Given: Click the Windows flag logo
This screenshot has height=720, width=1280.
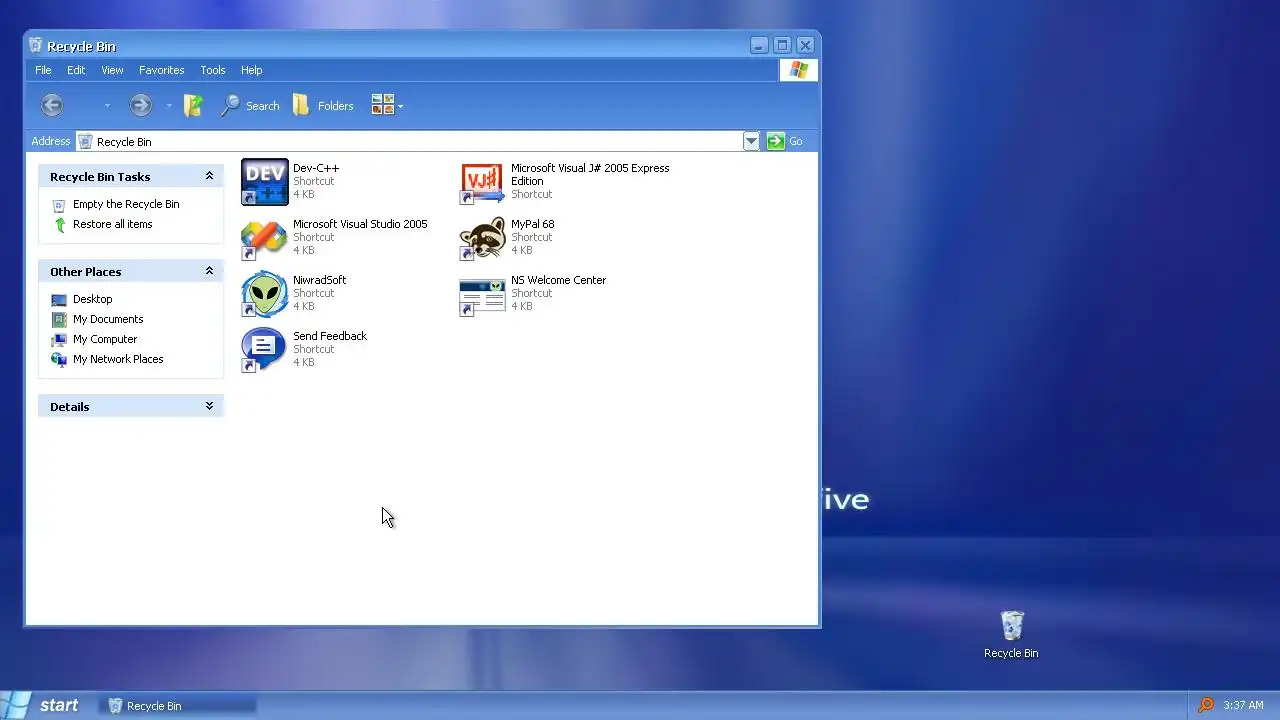Looking at the screenshot, I should pyautogui.click(x=798, y=70).
